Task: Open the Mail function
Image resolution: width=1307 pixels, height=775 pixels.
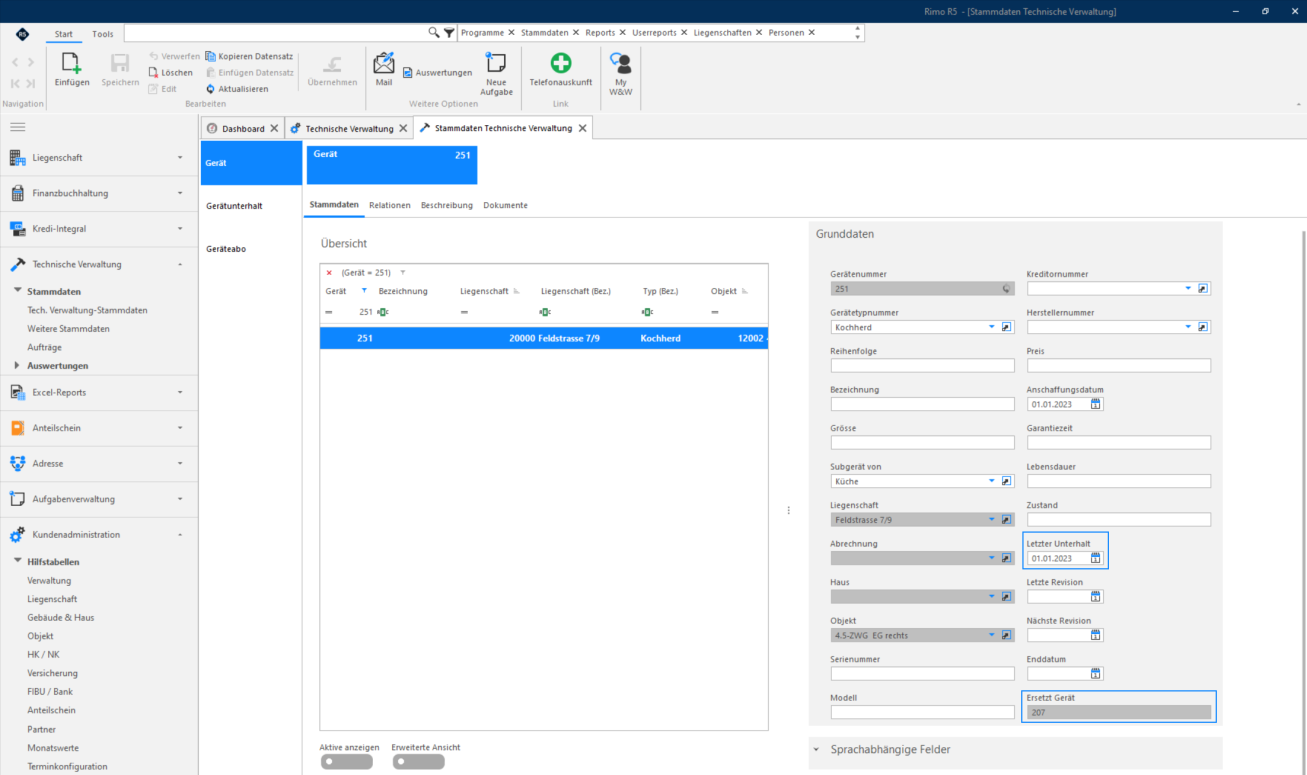Action: point(384,70)
